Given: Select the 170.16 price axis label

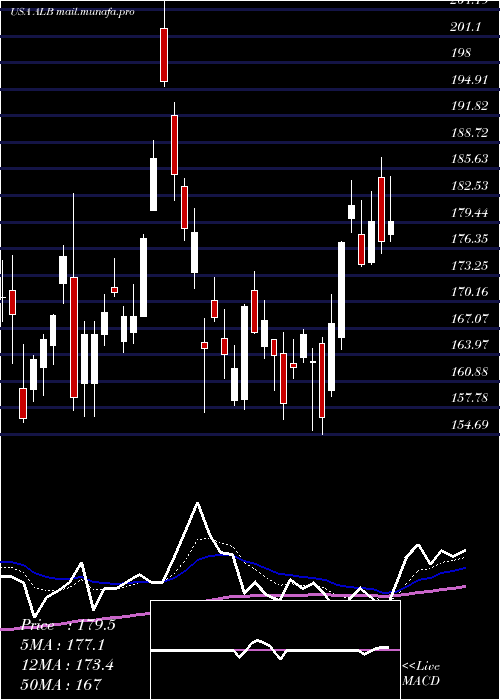Looking at the screenshot, I should (470, 292).
